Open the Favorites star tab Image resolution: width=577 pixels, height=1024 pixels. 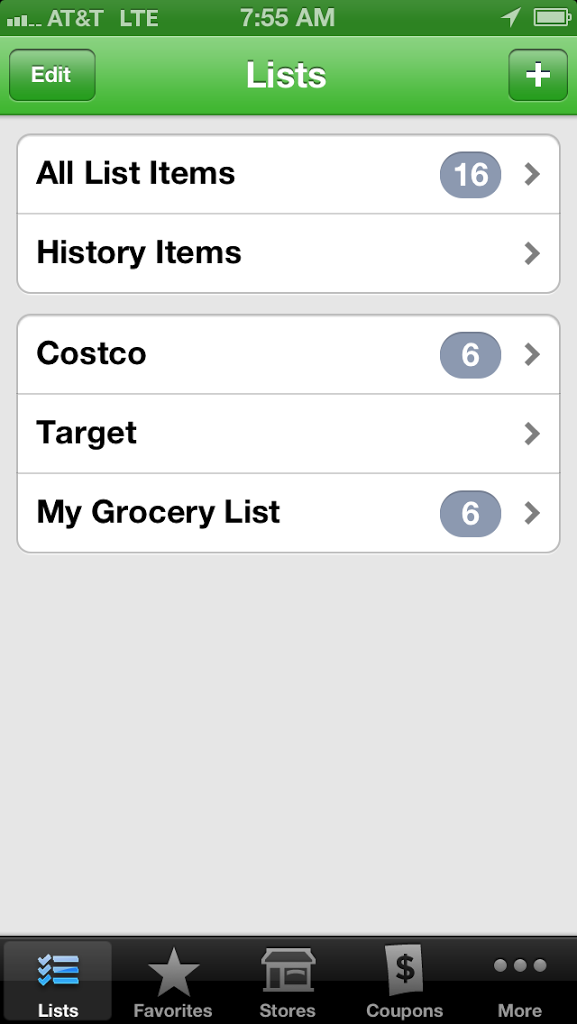click(173, 982)
